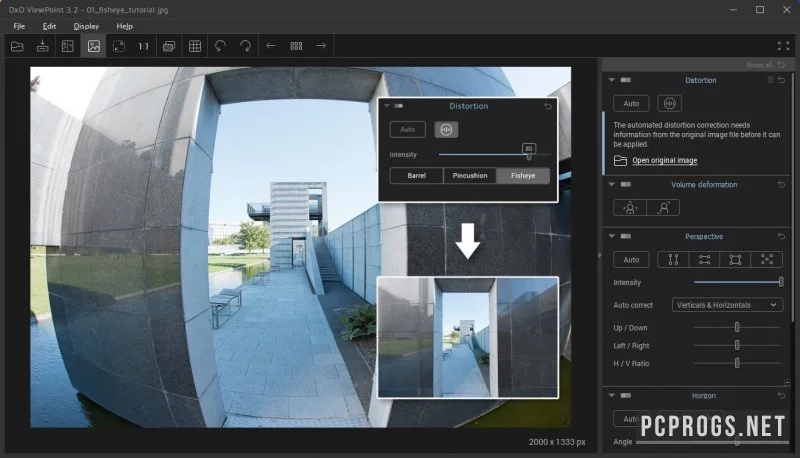This screenshot has width=800, height=458.
Task: Open the Help menu
Action: [x=124, y=26]
